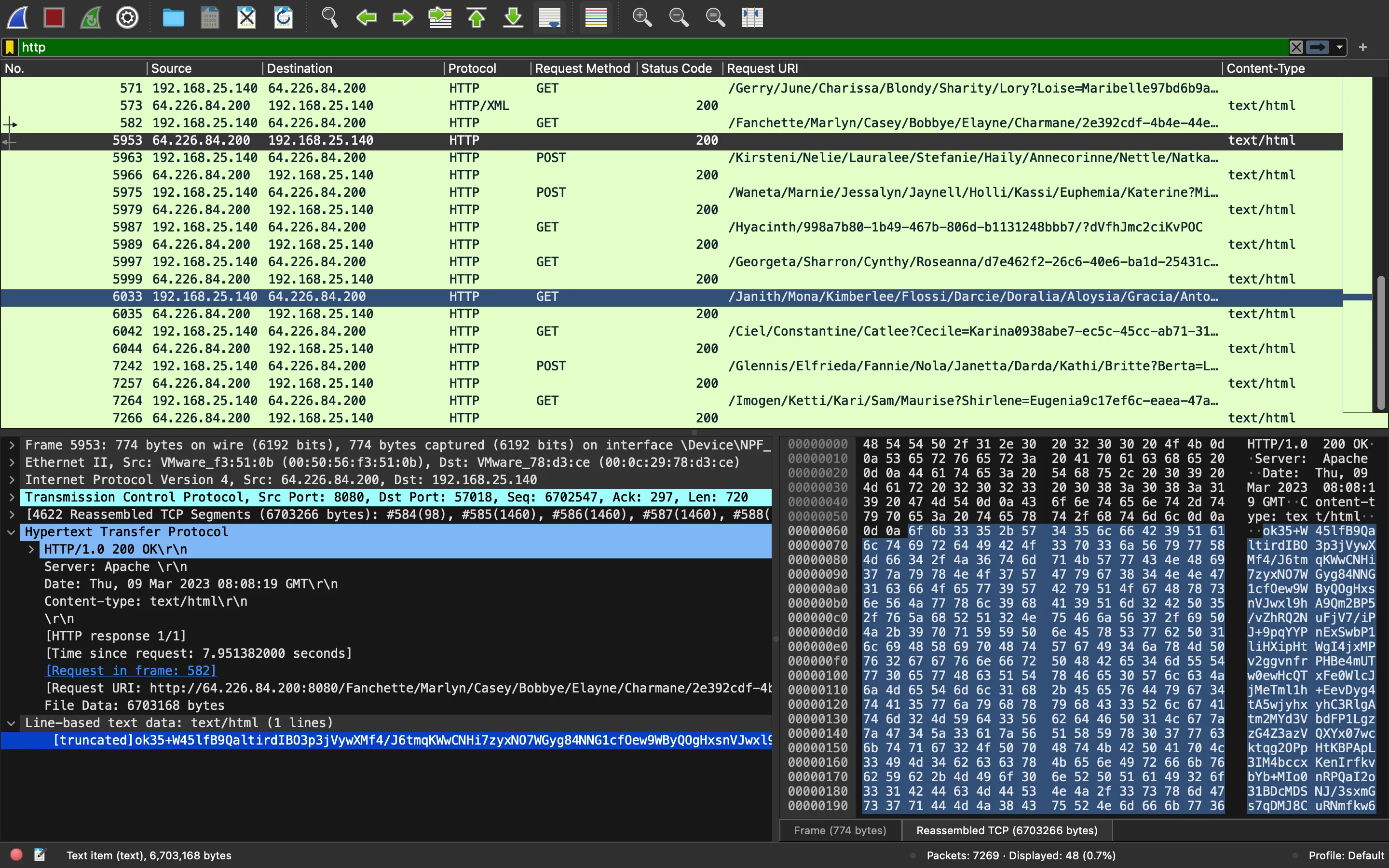The width and height of the screenshot is (1389, 868).
Task: Sort by Request Method column header
Action: (583, 68)
